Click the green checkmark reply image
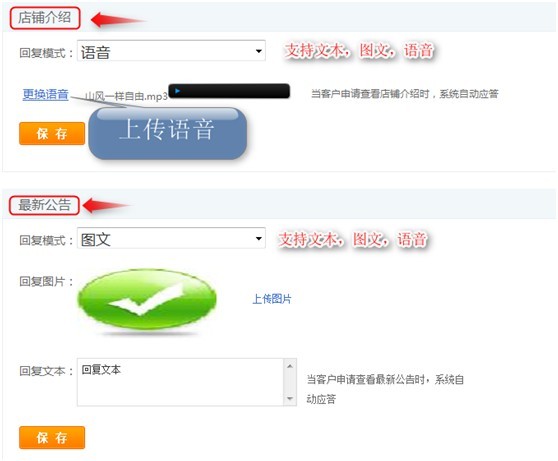Screen dimensions: 558x461 147,300
